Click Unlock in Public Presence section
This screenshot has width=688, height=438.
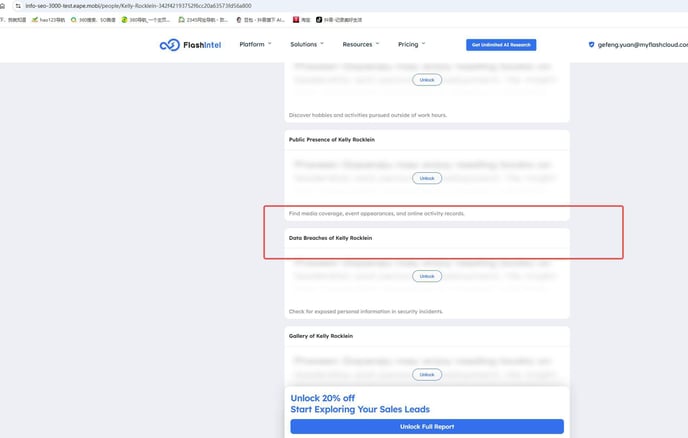point(427,178)
